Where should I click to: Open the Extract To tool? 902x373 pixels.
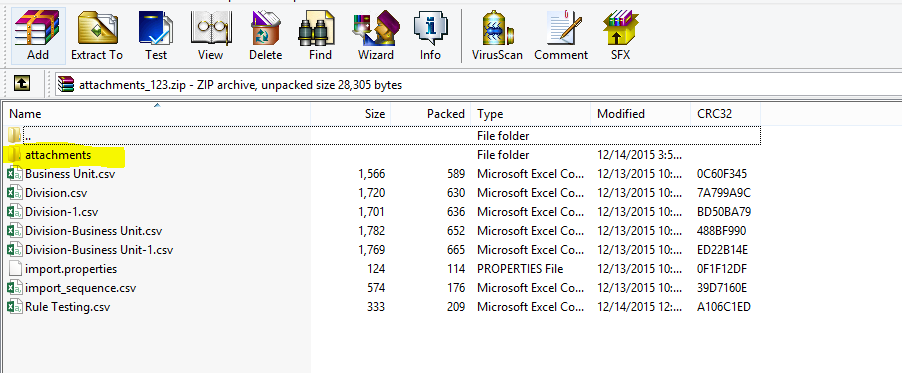point(97,36)
